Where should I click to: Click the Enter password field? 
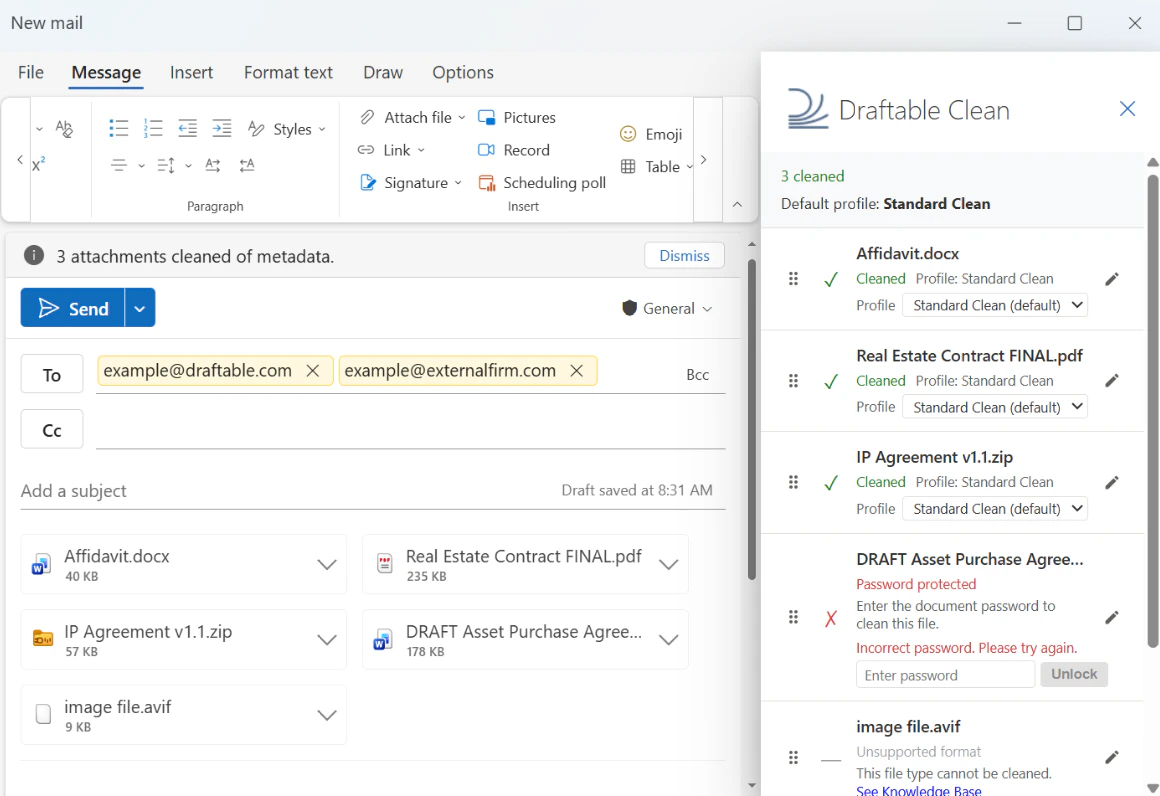coord(945,675)
